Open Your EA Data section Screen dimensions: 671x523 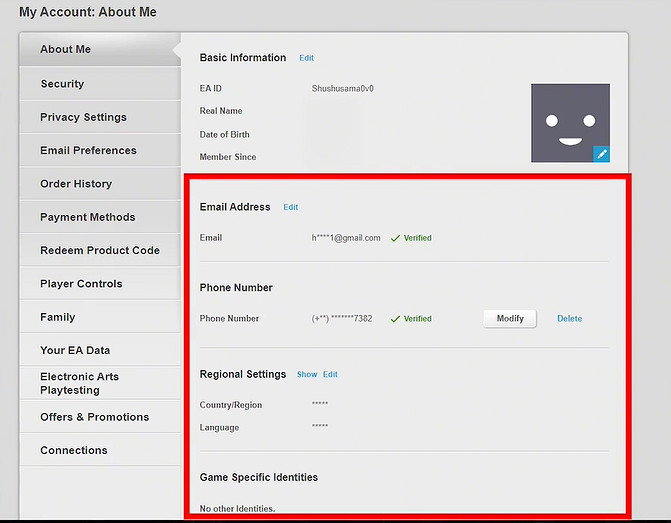[x=75, y=351]
